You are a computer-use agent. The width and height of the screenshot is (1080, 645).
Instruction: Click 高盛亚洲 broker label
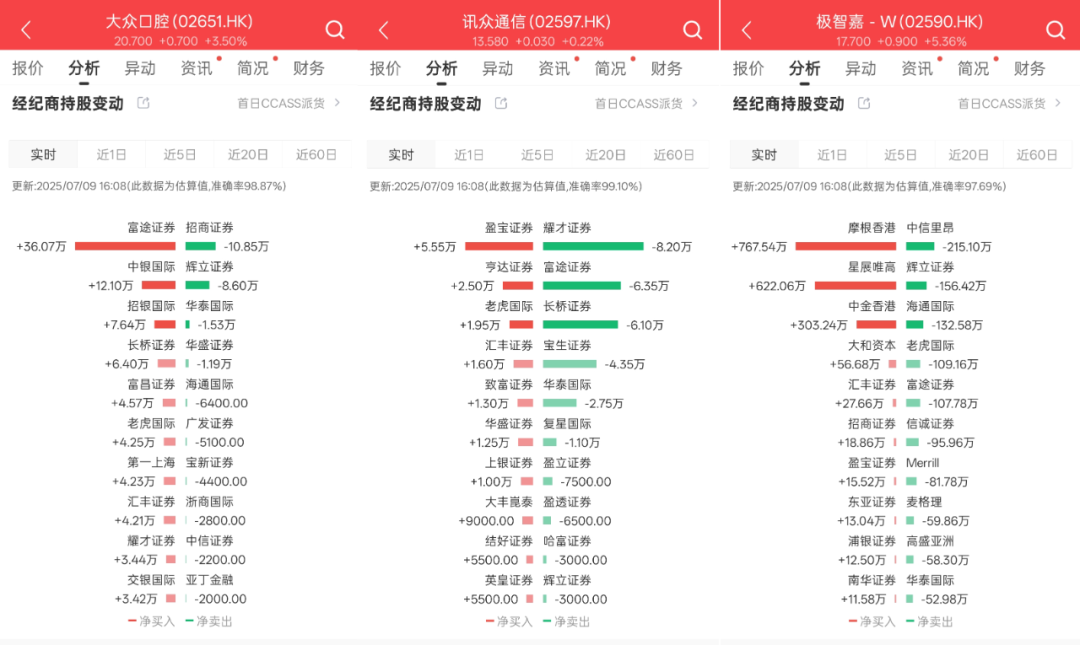930,541
